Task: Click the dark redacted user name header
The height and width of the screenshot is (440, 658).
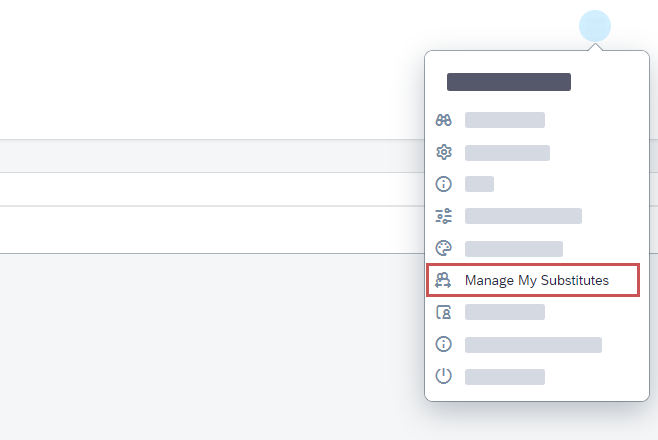Action: [x=508, y=82]
